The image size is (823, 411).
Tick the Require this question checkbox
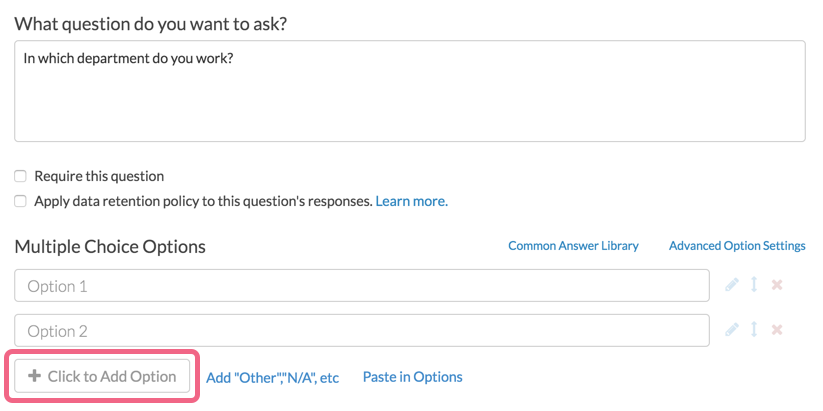pyautogui.click(x=21, y=176)
